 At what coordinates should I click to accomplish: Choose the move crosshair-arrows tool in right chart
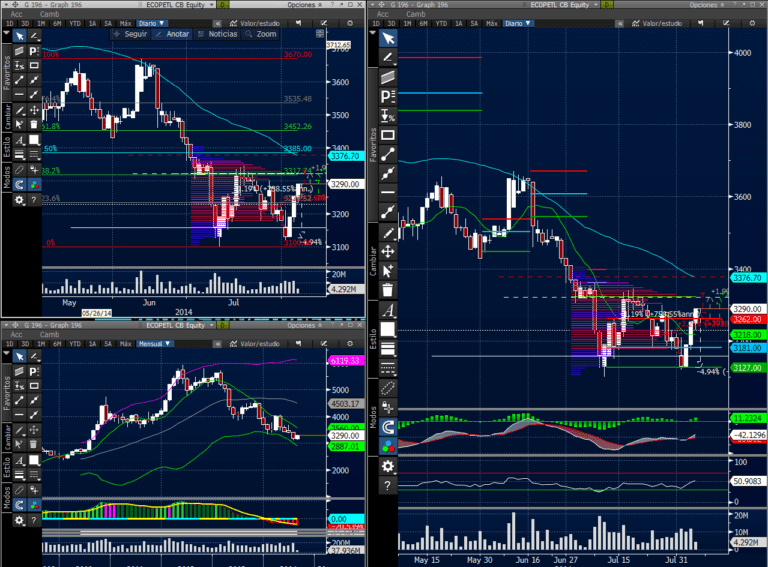coord(388,250)
